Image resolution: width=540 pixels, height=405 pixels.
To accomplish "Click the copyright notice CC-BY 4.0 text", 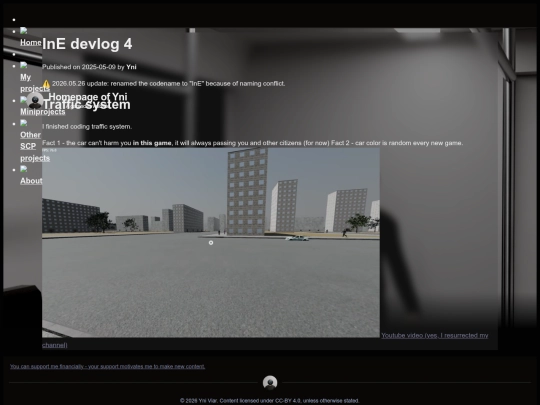I will point(270,401).
